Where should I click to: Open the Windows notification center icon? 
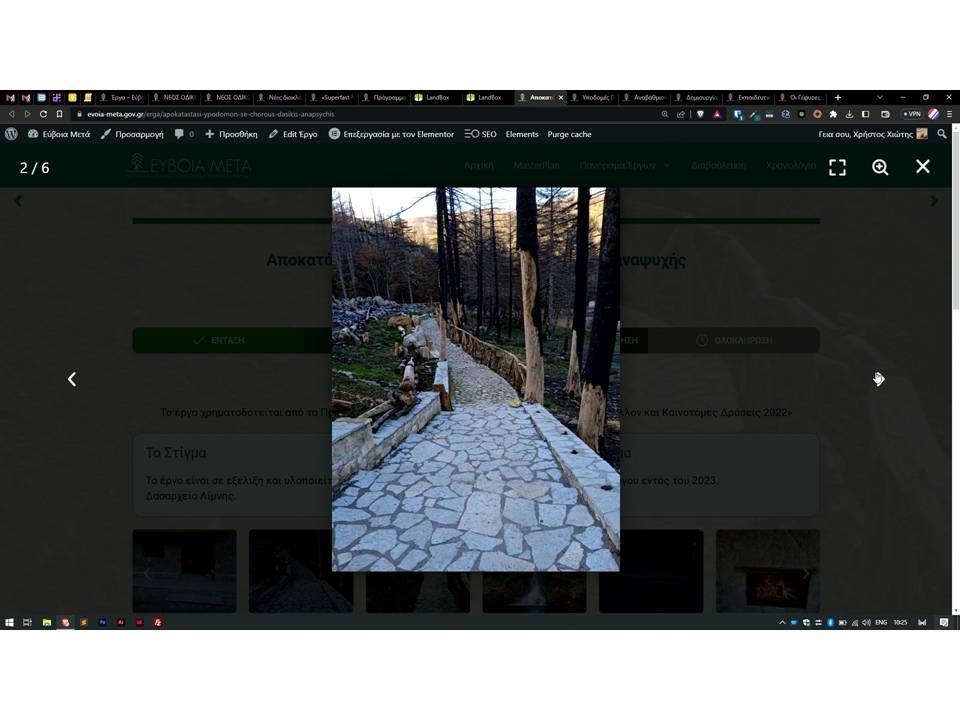pos(943,623)
